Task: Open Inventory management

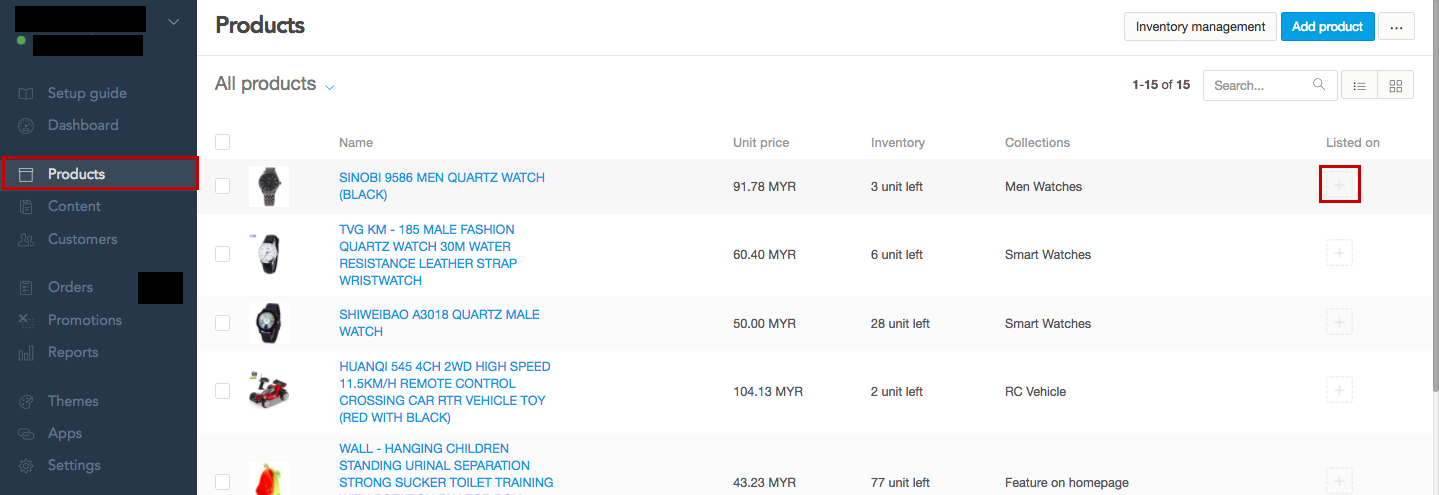Action: tap(1200, 27)
